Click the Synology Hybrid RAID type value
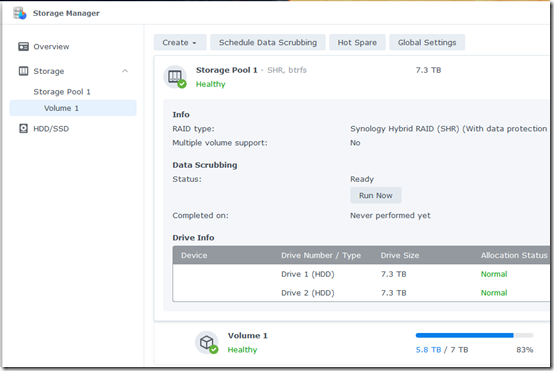The height and width of the screenshot is (371, 554). point(448,129)
